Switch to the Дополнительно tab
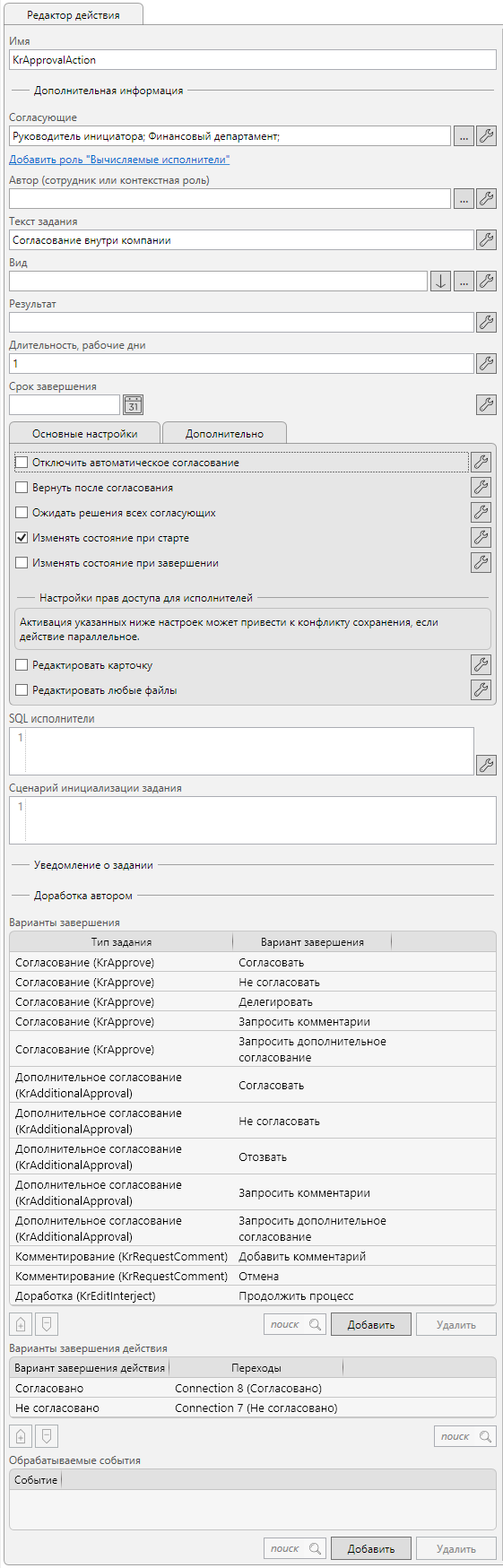This screenshot has height=1568, width=503. pyautogui.click(x=224, y=433)
